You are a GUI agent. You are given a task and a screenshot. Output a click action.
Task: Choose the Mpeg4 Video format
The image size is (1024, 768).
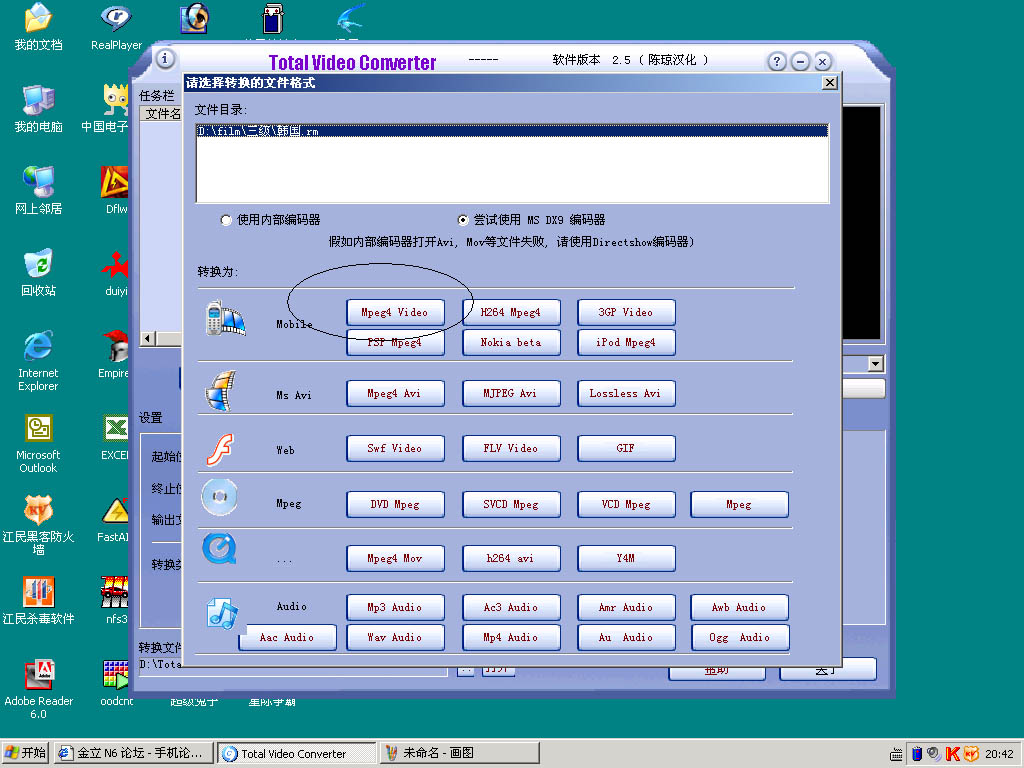(x=395, y=313)
